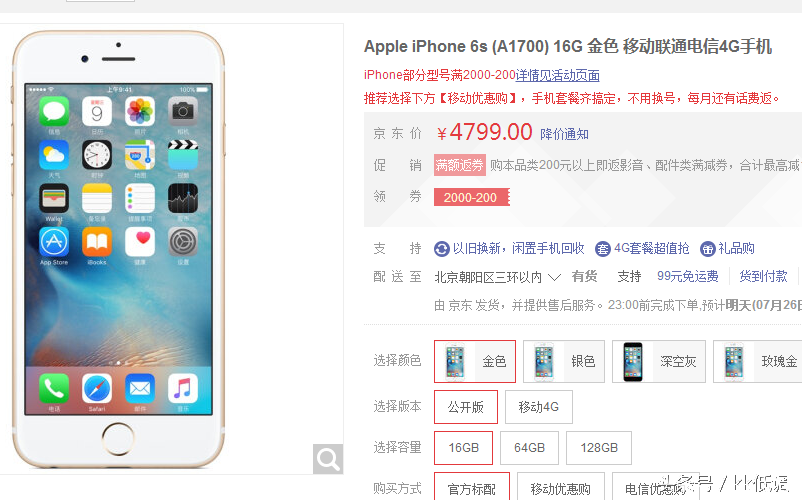
Task: Select the 移动4G version option
Action: pos(539,407)
